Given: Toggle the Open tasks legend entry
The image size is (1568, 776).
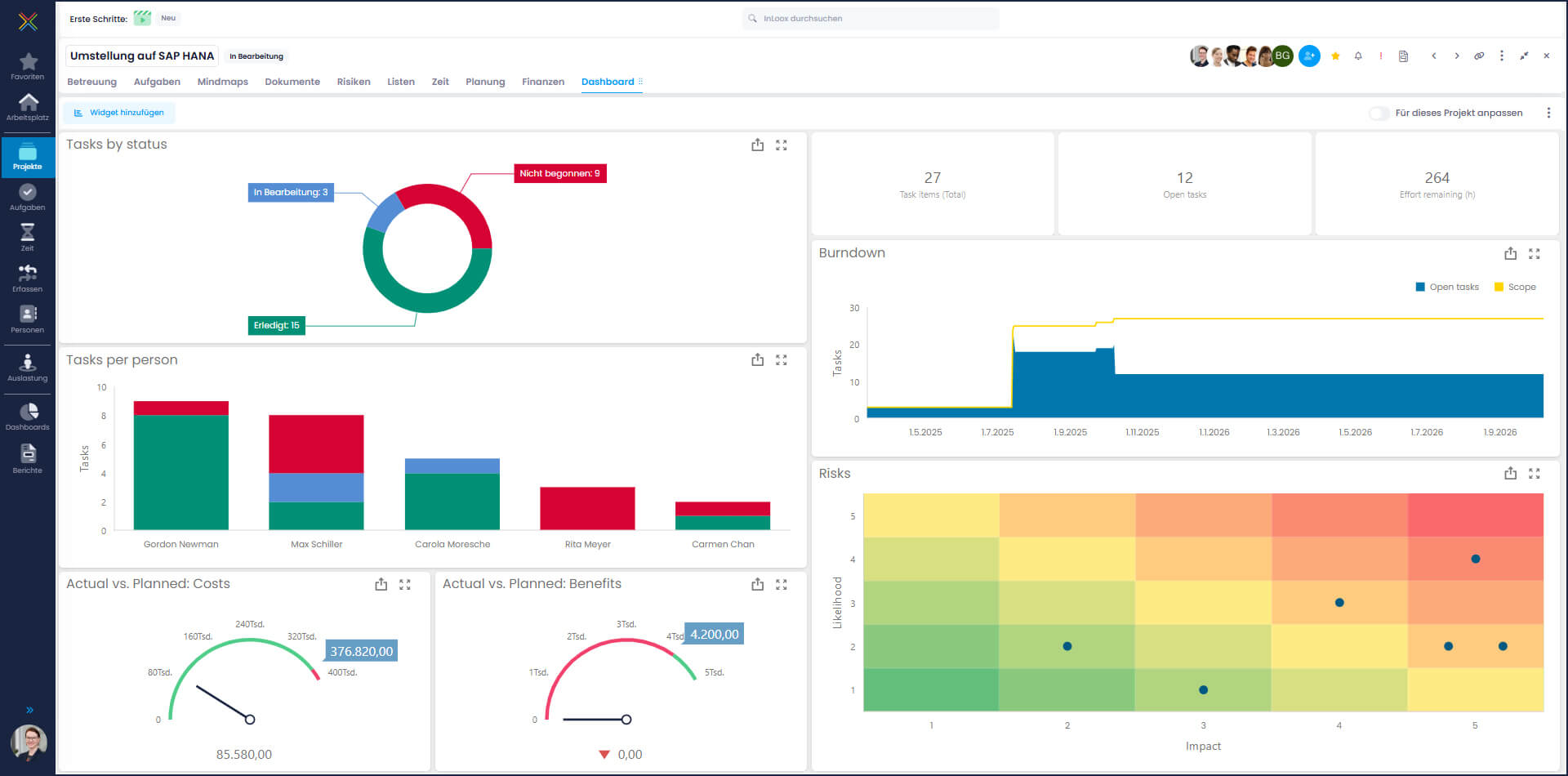Looking at the screenshot, I should click(1447, 287).
